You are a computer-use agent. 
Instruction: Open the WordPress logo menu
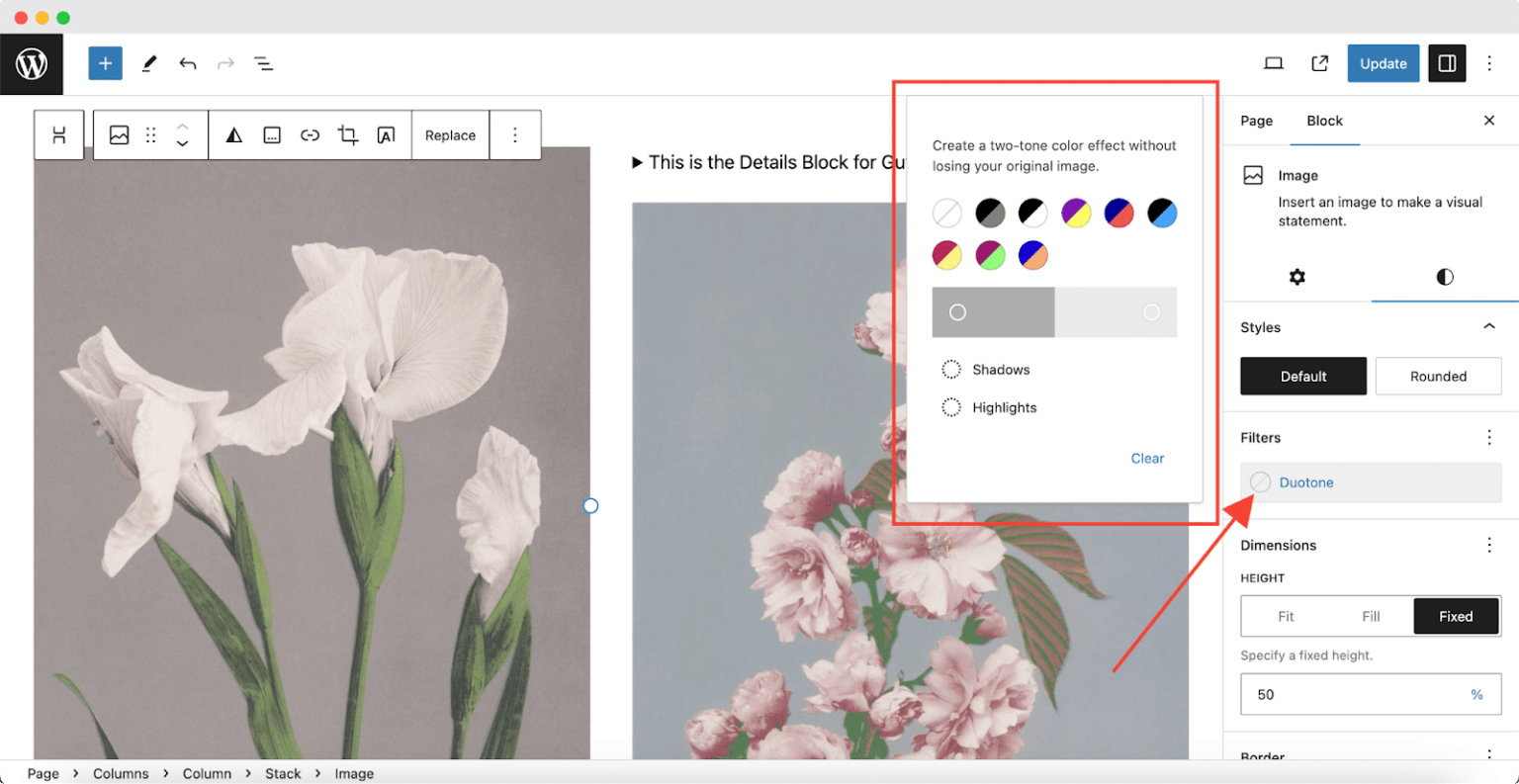click(32, 63)
